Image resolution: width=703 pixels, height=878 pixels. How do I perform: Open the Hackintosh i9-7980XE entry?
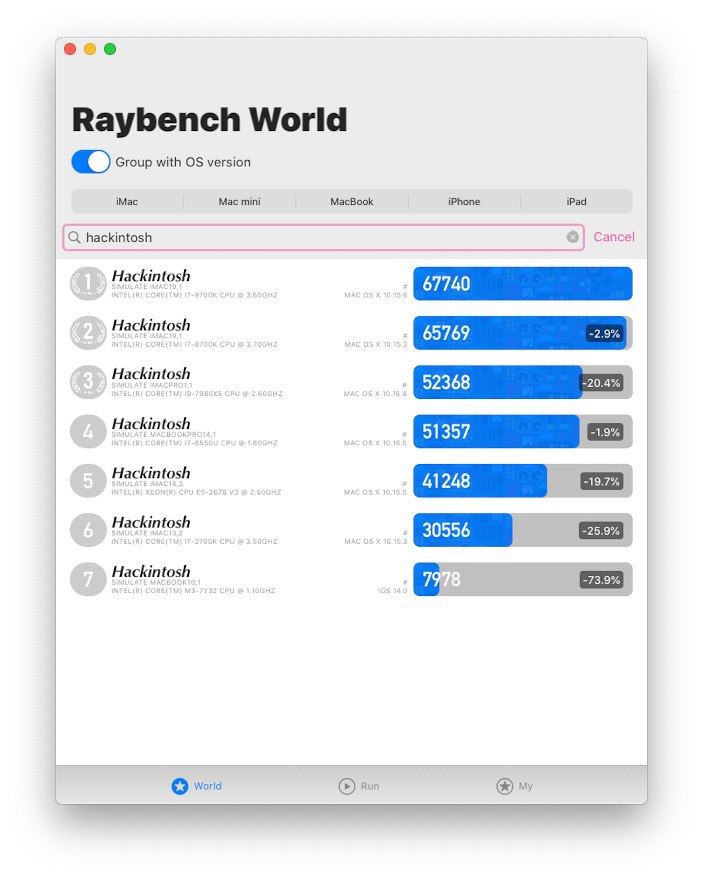[351, 382]
